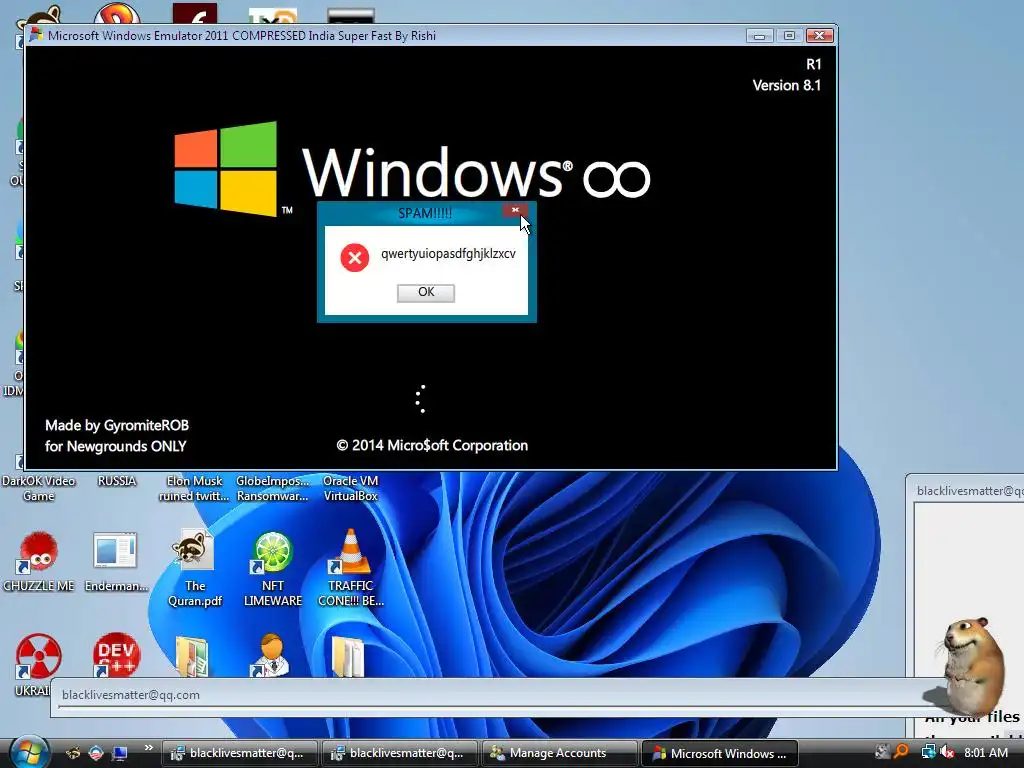1024x768 pixels.
Task: Click the raccoon quick launch icon
Action: 73,753
